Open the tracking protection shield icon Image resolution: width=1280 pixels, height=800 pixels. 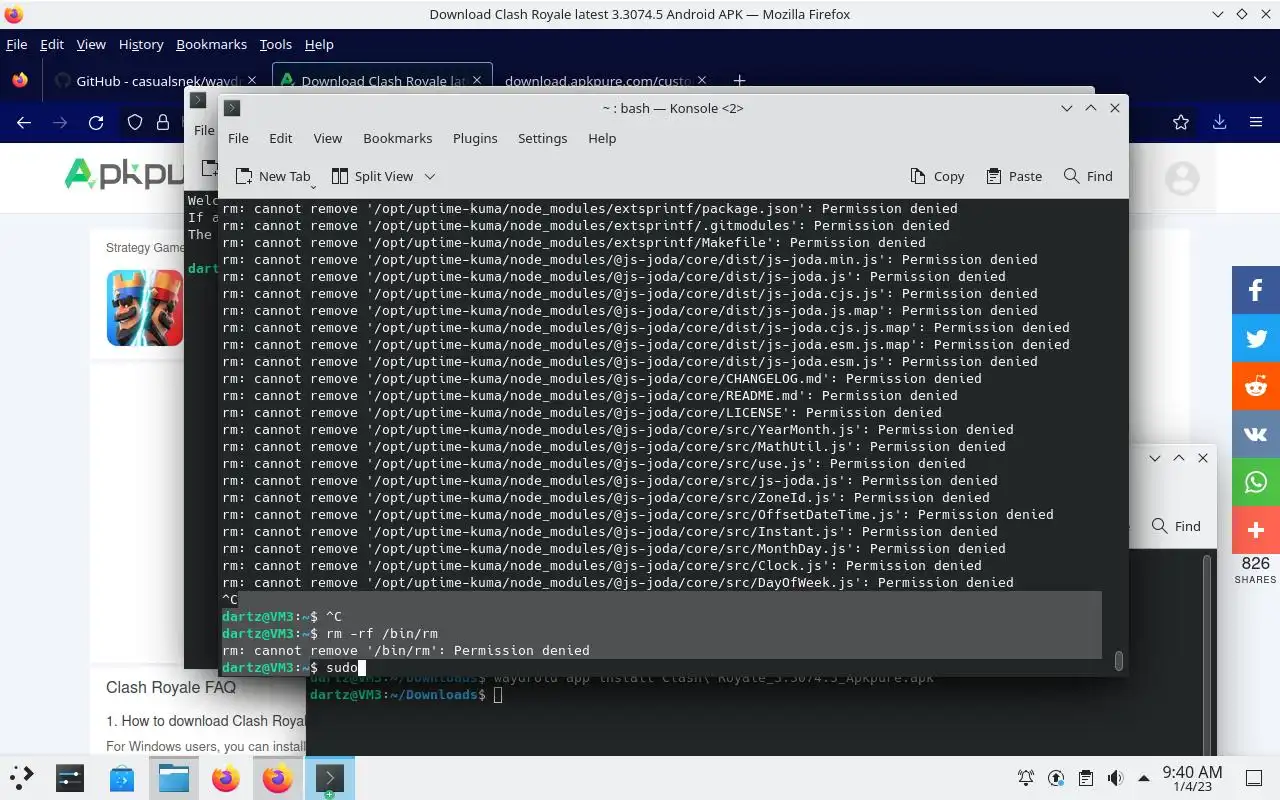[135, 122]
